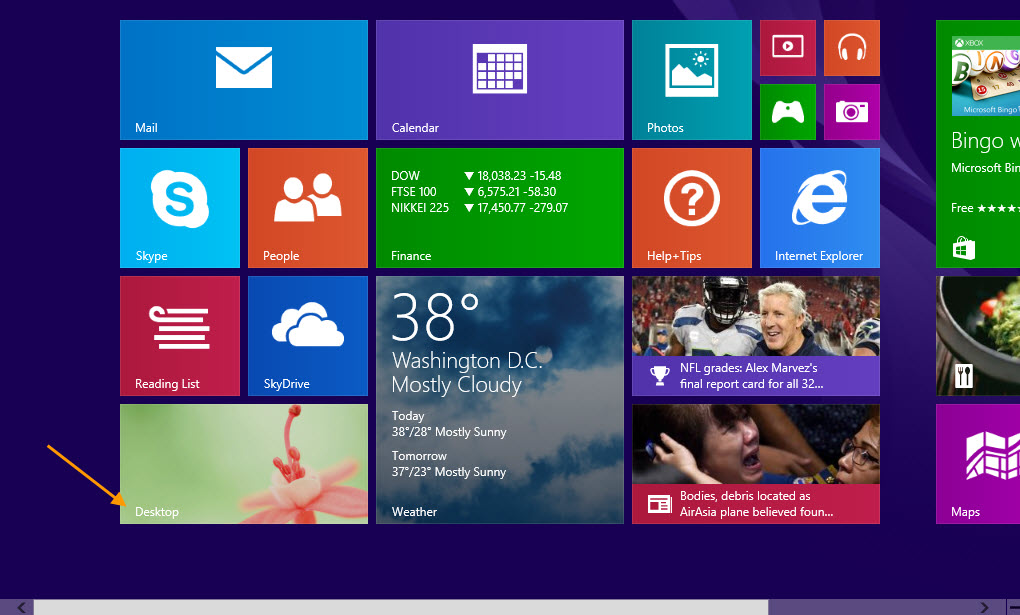Click the 'Bodies, debris located' headline
This screenshot has height=615, width=1020.
click(x=757, y=504)
